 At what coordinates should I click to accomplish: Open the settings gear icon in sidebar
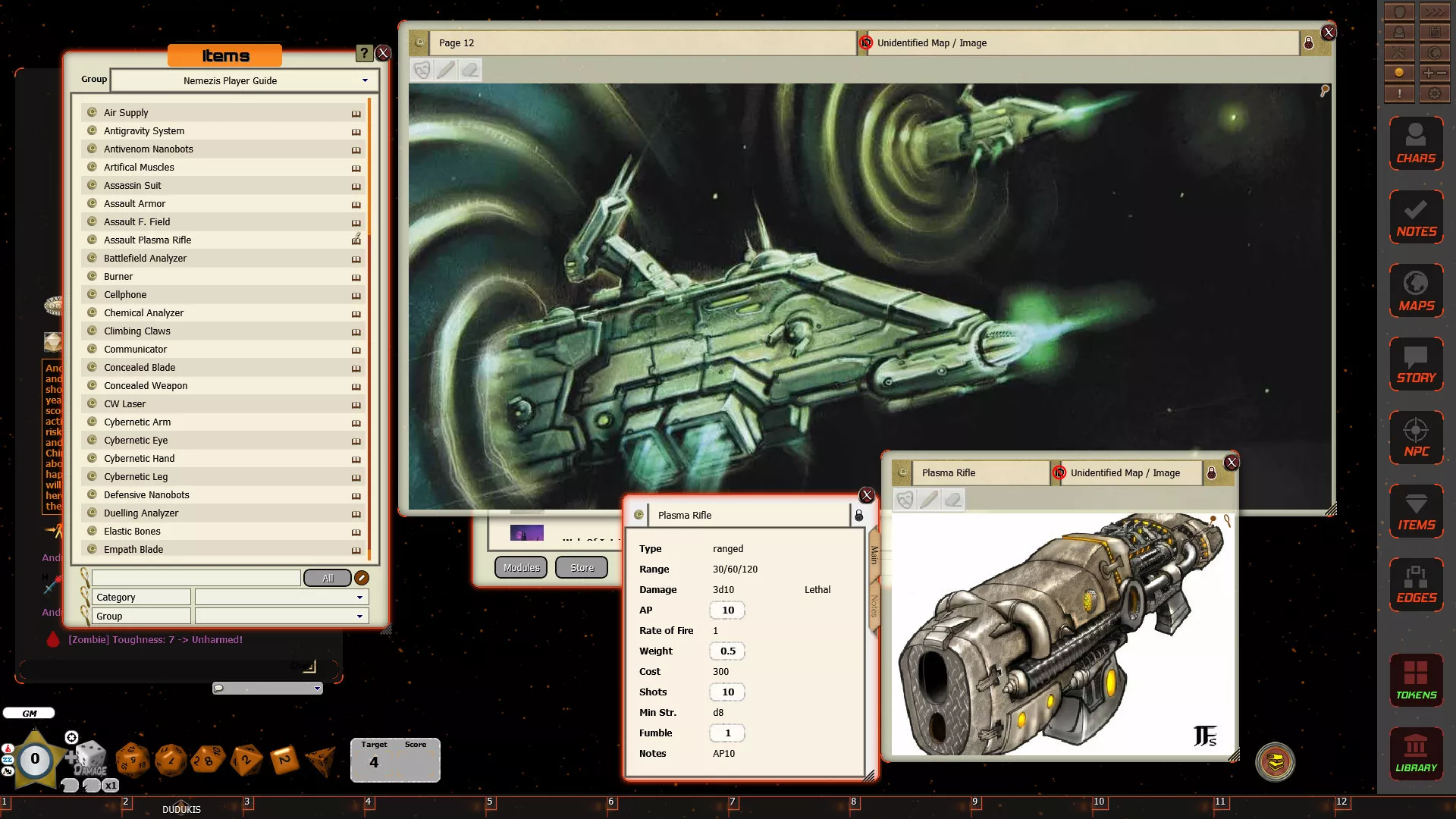1434,94
